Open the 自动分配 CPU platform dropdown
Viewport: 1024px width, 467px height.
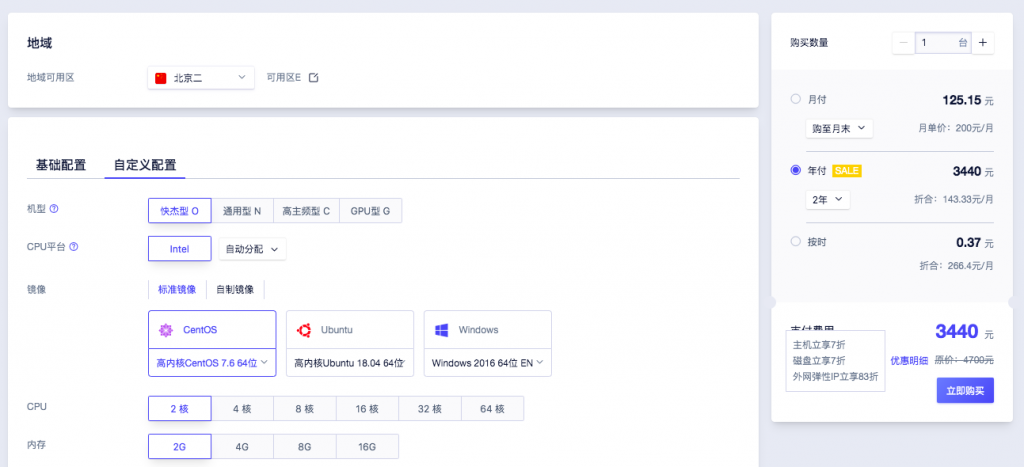point(252,248)
